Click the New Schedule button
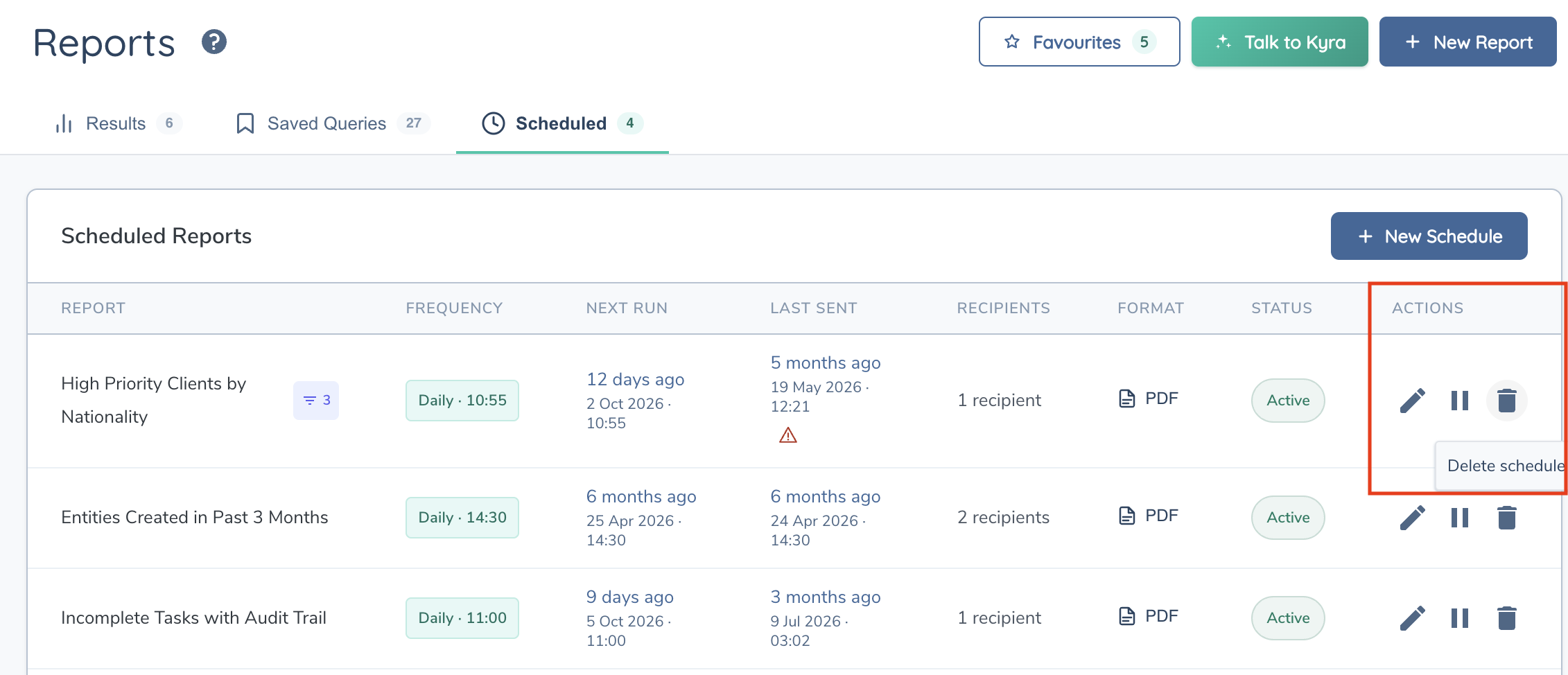The width and height of the screenshot is (1568, 675). [1429, 236]
